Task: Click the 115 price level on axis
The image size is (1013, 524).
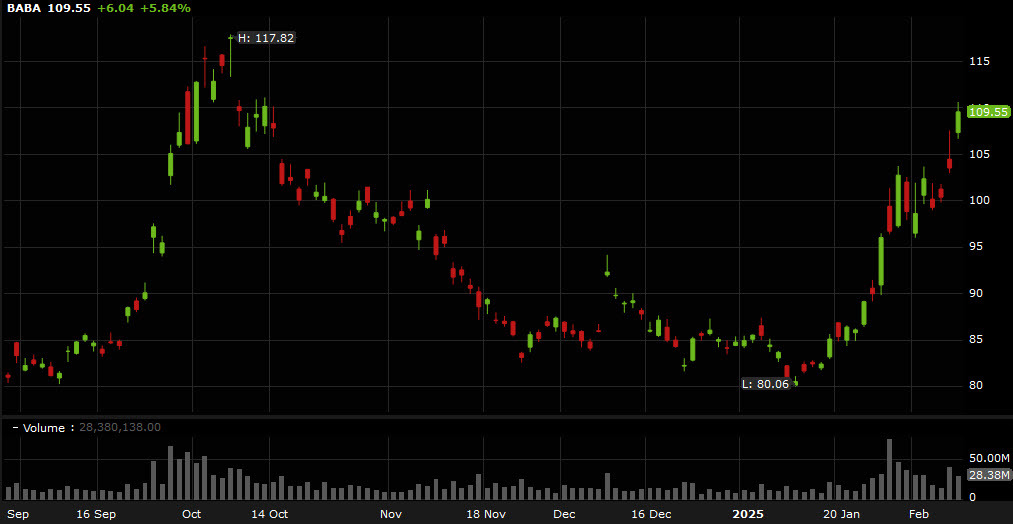Action: pos(978,61)
